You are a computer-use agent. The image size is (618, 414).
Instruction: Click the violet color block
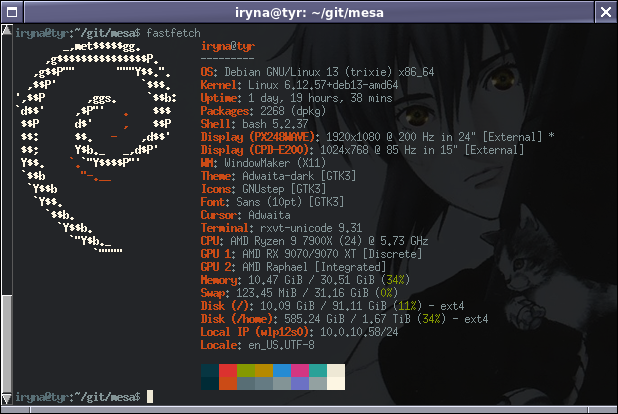(300, 384)
